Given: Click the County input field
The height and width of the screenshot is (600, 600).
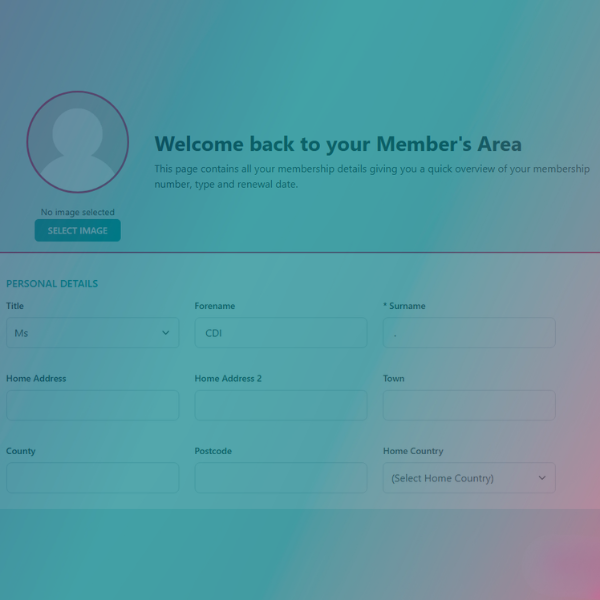Looking at the screenshot, I should click(x=93, y=478).
